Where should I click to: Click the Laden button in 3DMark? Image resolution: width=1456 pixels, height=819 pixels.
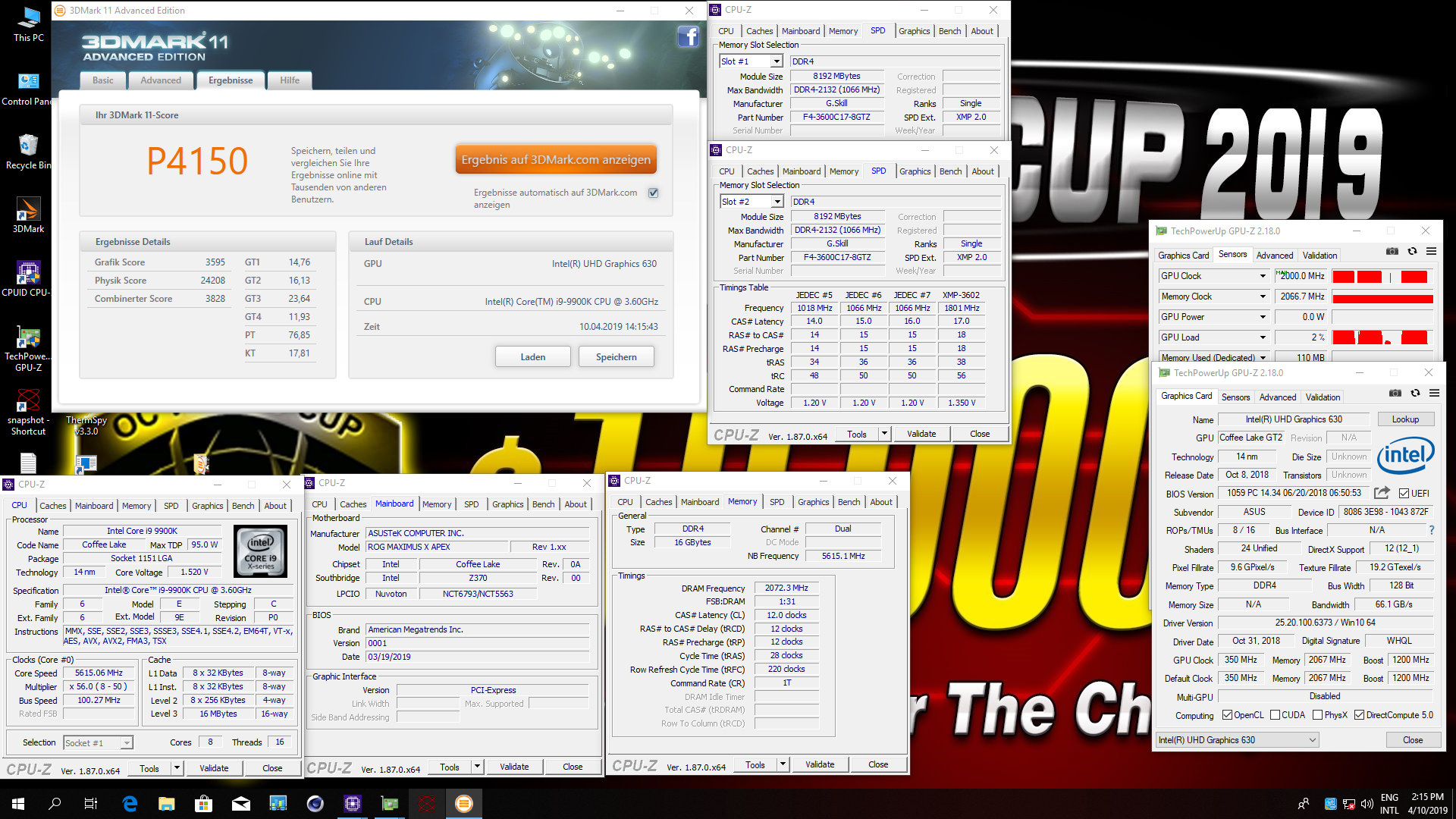click(x=533, y=357)
